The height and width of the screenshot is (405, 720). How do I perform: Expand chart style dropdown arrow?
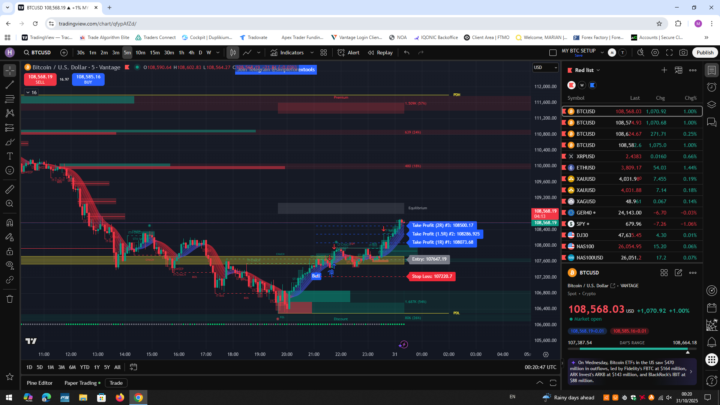pyautogui.click(x=259, y=53)
